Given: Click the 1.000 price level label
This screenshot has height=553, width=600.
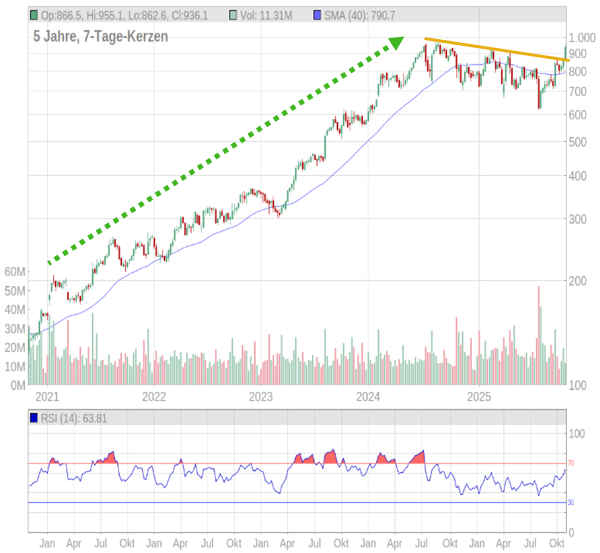Looking at the screenshot, I should [582, 37].
